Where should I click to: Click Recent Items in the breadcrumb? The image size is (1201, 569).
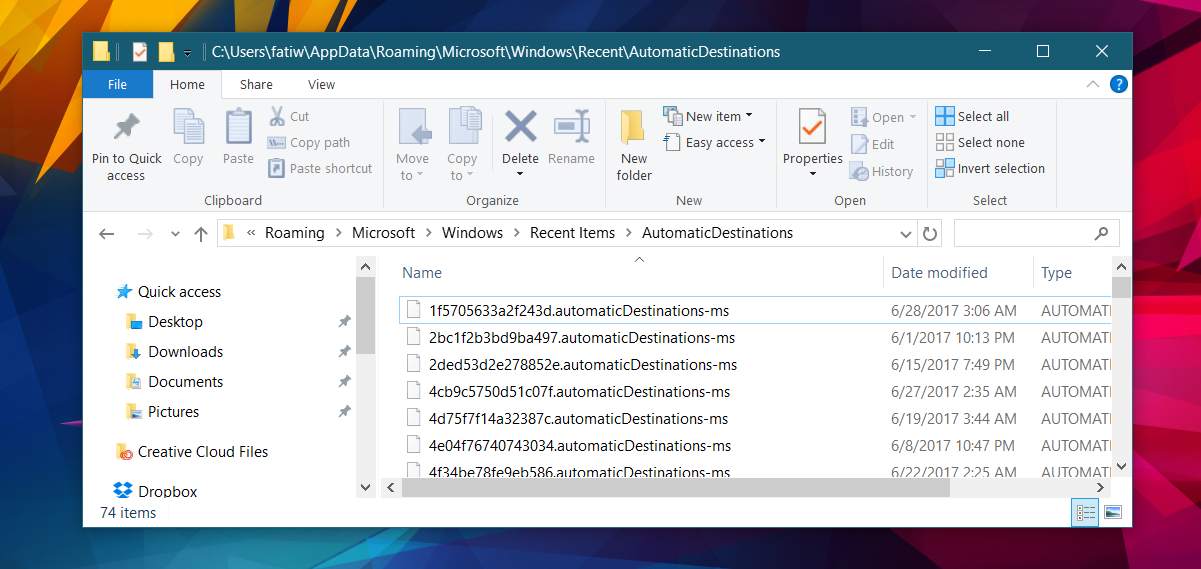pyautogui.click(x=572, y=233)
